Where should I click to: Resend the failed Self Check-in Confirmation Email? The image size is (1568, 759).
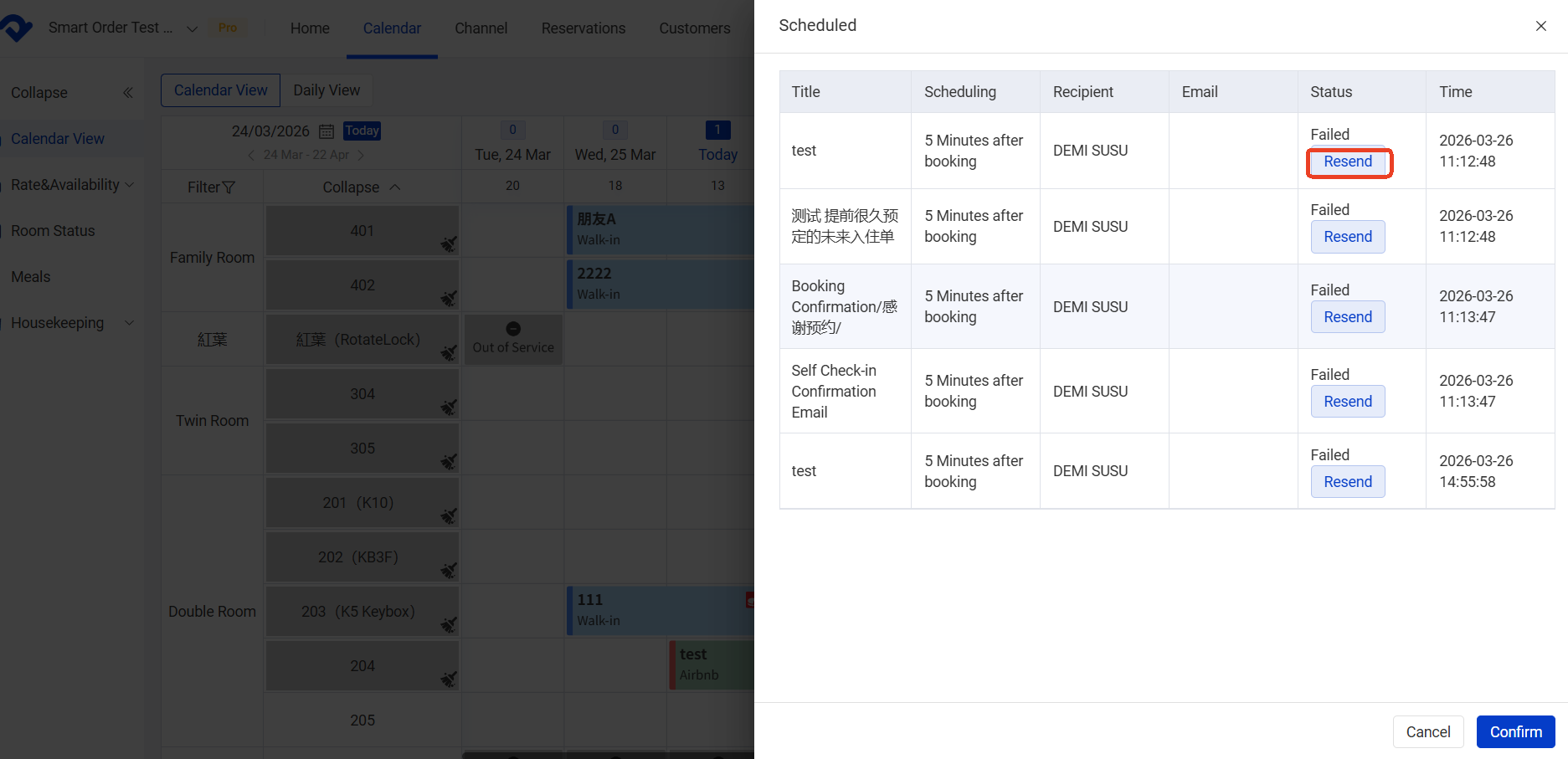(1347, 402)
